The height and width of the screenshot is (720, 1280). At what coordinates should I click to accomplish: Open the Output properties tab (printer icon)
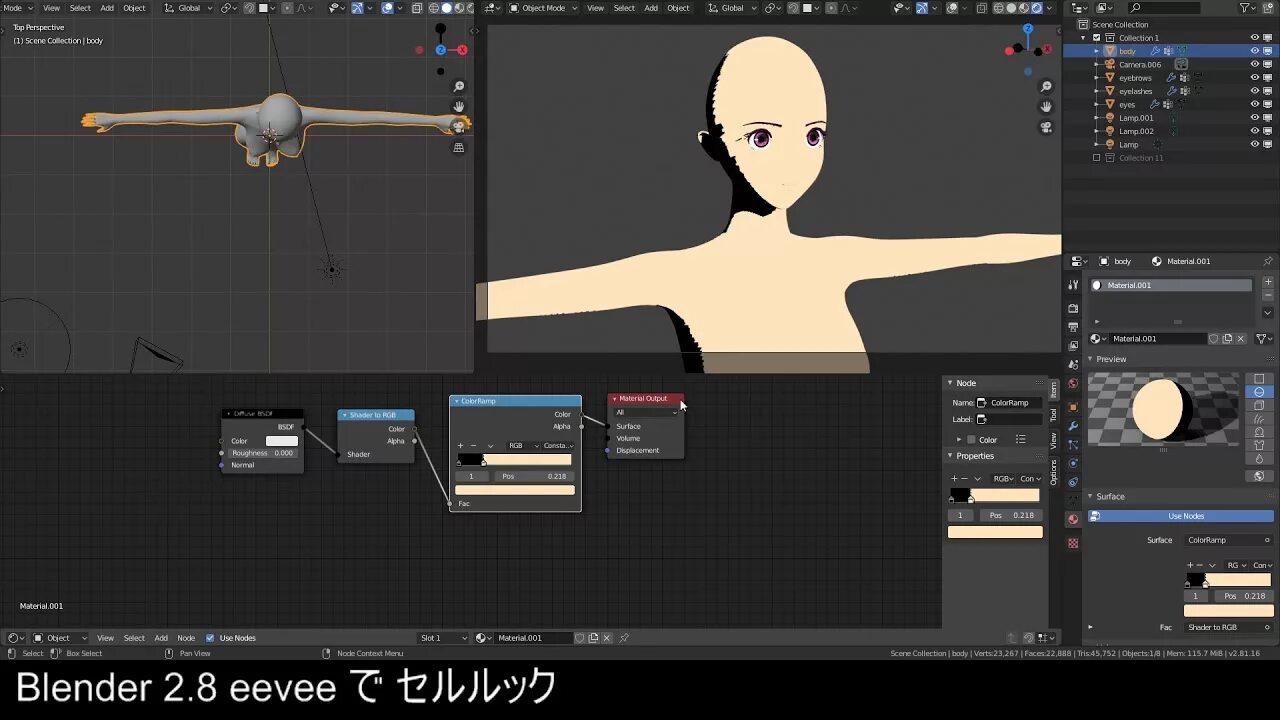tap(1073, 327)
